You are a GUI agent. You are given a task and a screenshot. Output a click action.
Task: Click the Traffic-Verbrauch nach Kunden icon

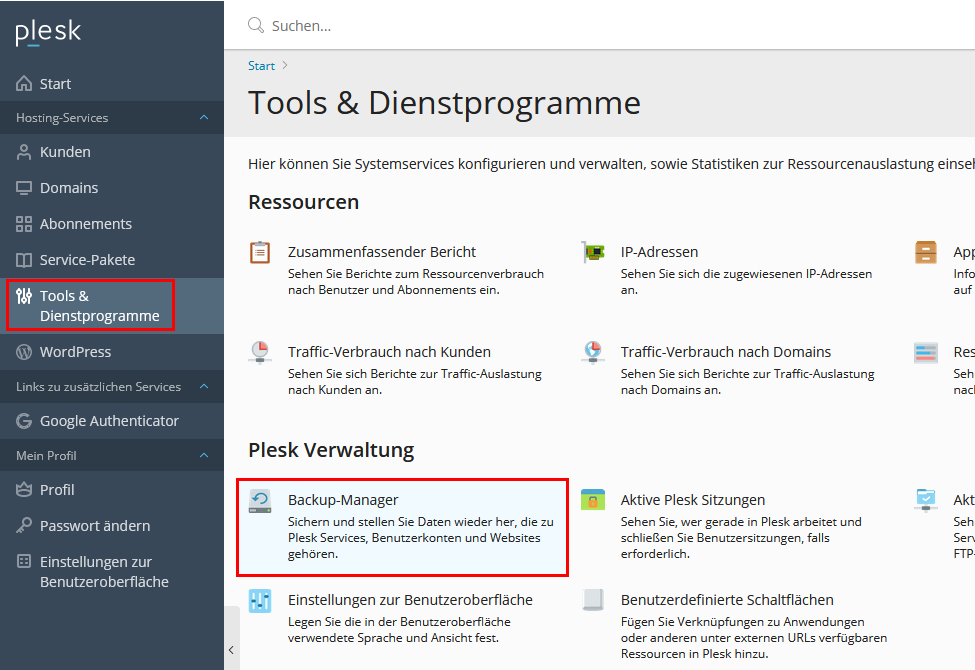[x=260, y=353]
